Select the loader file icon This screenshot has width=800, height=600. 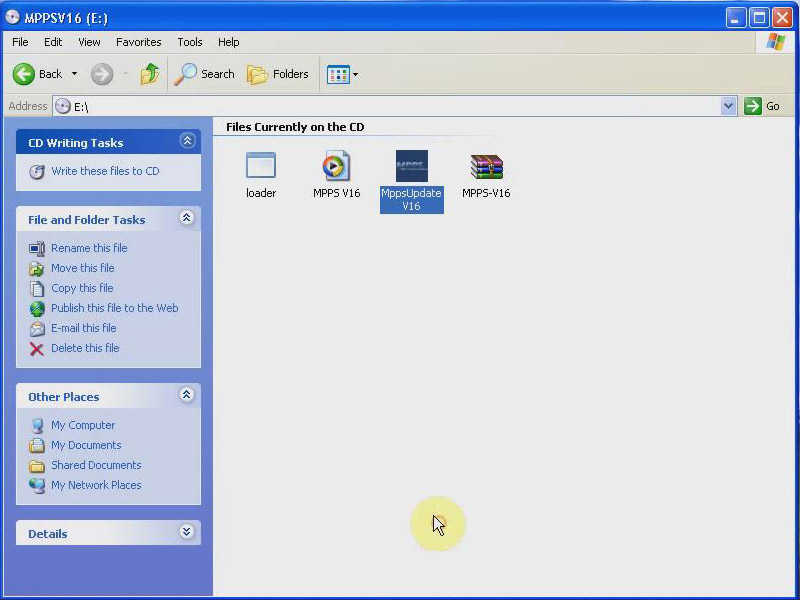tap(261, 165)
